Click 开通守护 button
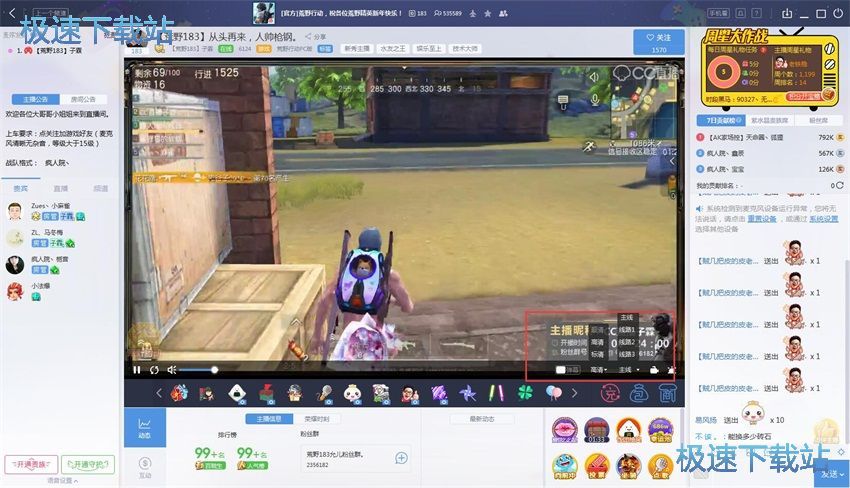Screen dimensions: 850x488 (88, 465)
